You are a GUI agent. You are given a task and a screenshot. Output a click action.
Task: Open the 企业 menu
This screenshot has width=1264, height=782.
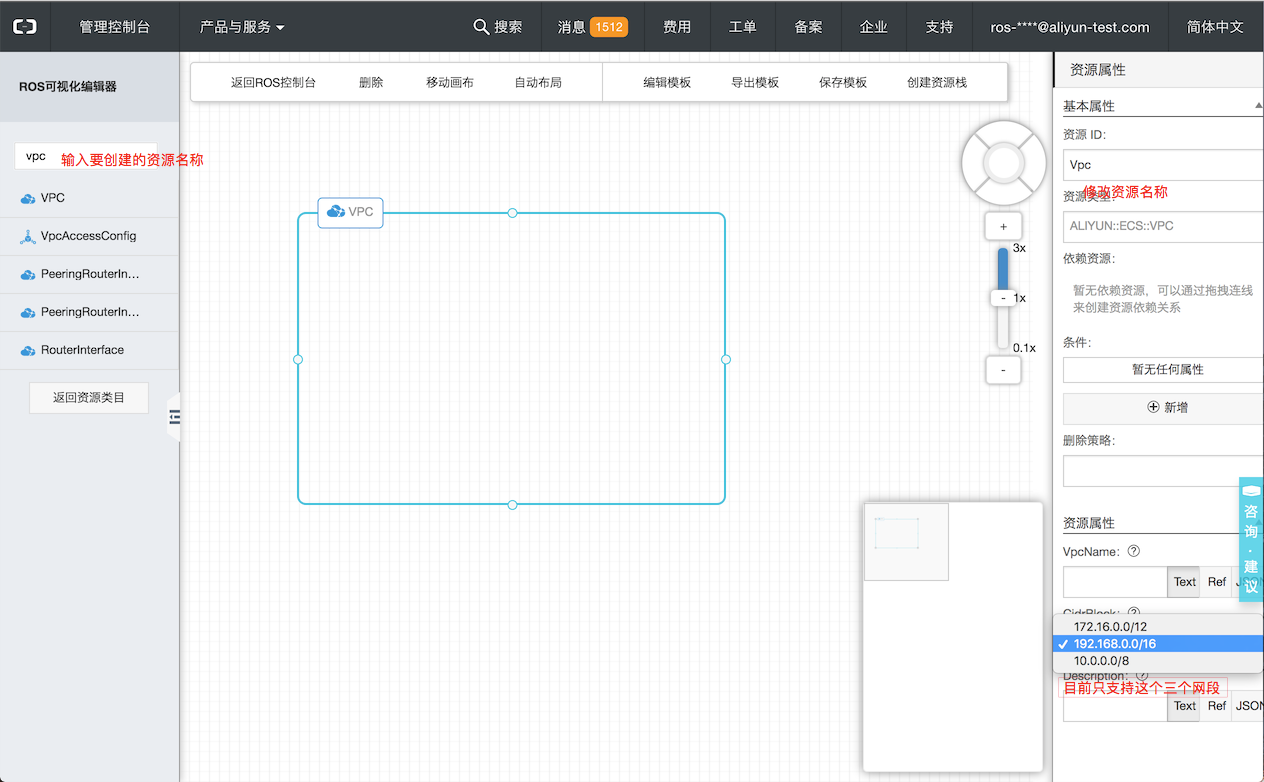pyautogui.click(x=874, y=27)
